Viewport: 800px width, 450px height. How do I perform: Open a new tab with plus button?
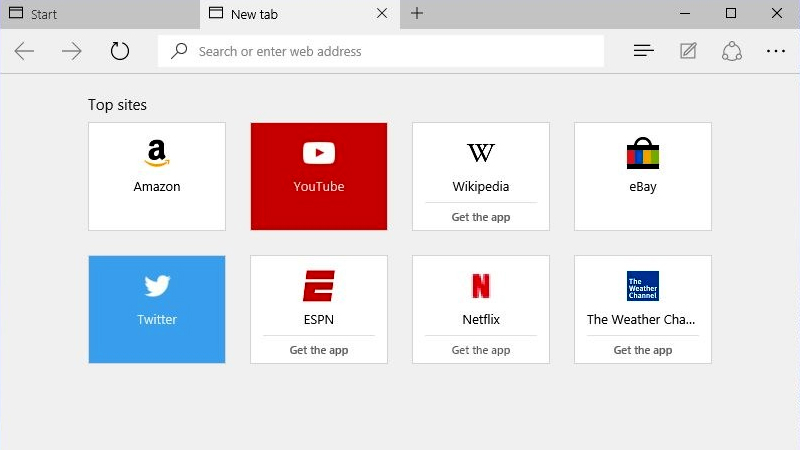pyautogui.click(x=417, y=14)
